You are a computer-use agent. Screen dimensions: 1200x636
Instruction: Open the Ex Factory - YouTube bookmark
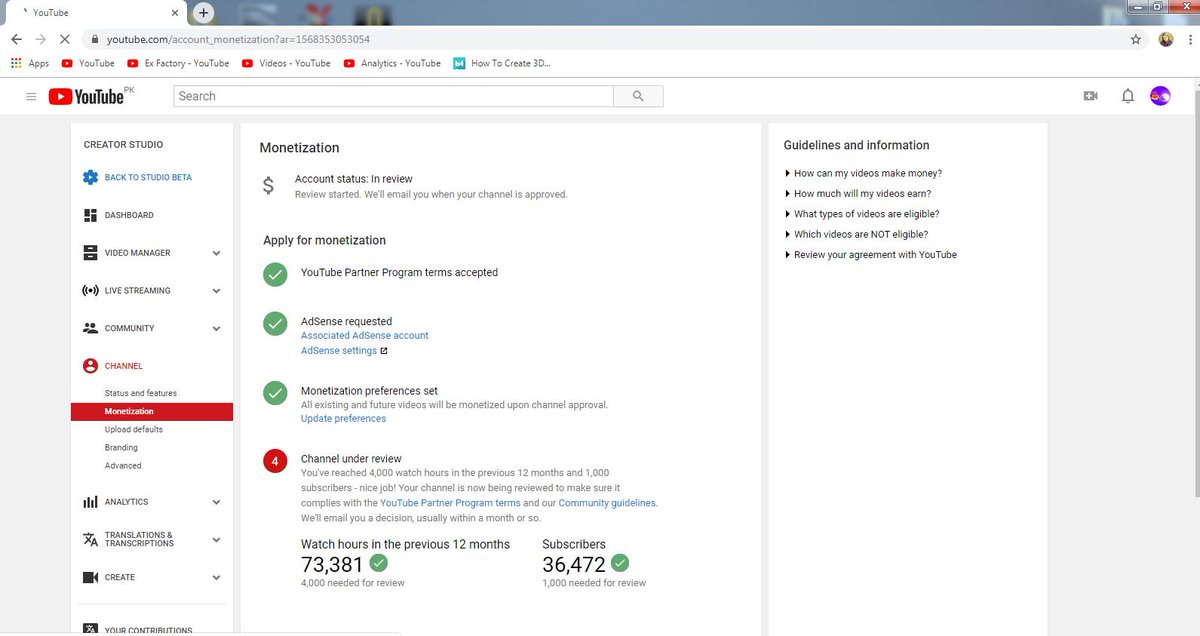pos(179,63)
